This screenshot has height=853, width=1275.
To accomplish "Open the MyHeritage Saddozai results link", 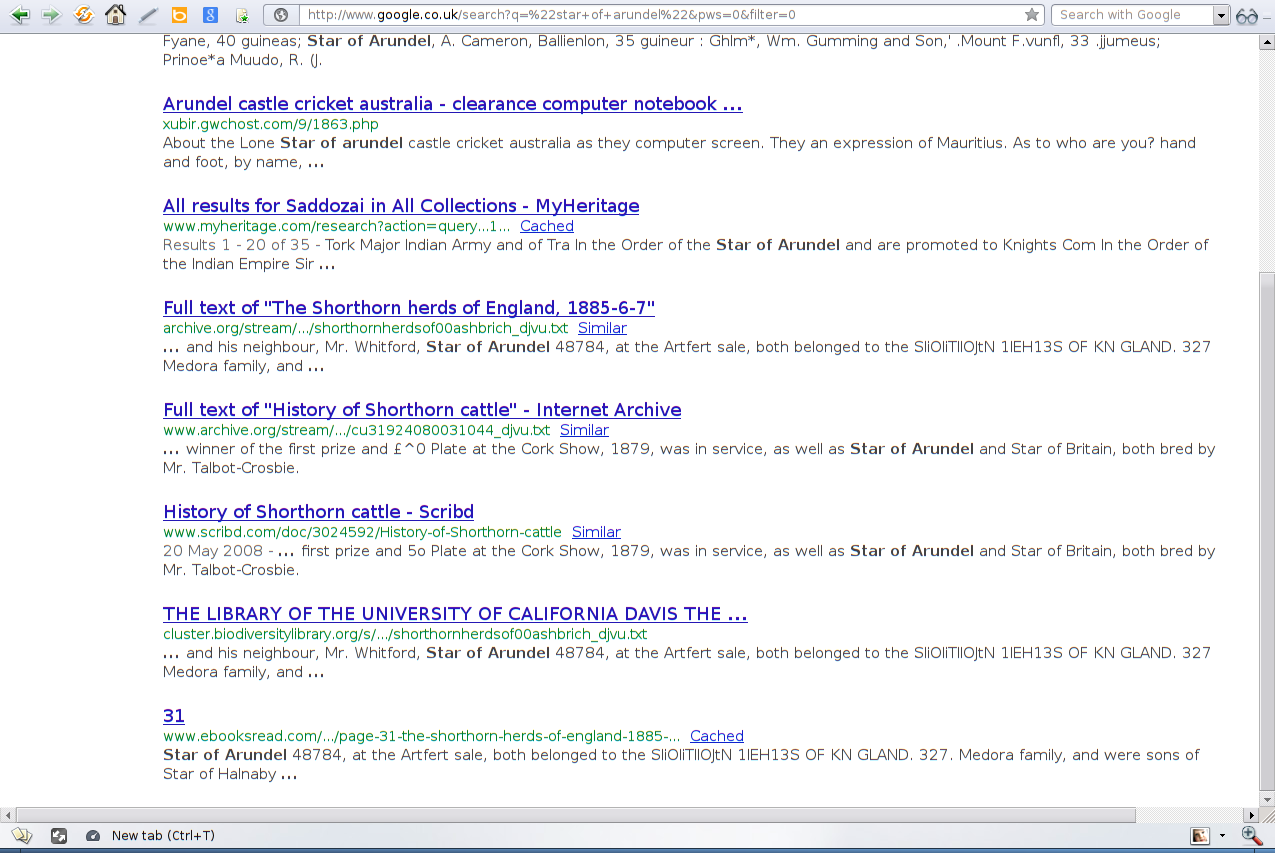I will click(400, 206).
